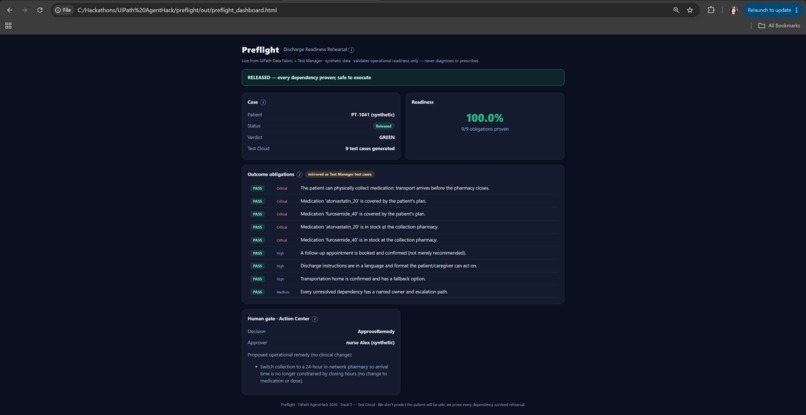Click 'atorvastatin_20 is in stock' obligation row
The height and width of the screenshot is (415, 806).
coord(403,227)
